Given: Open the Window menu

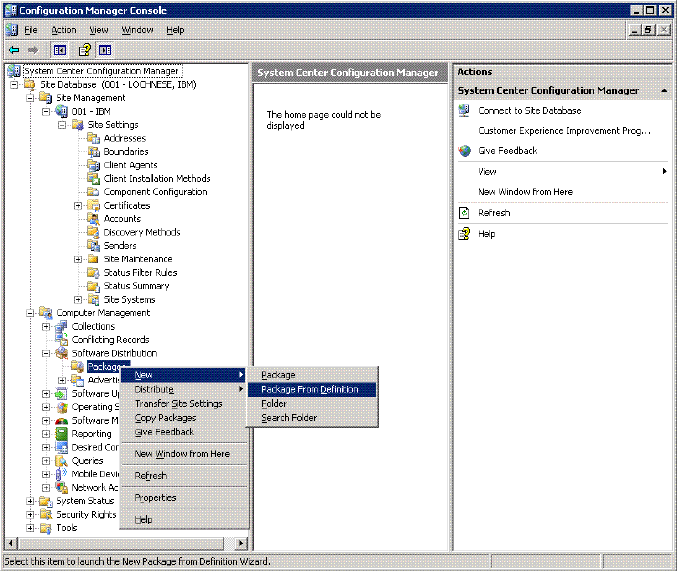Looking at the screenshot, I should tap(137, 30).
